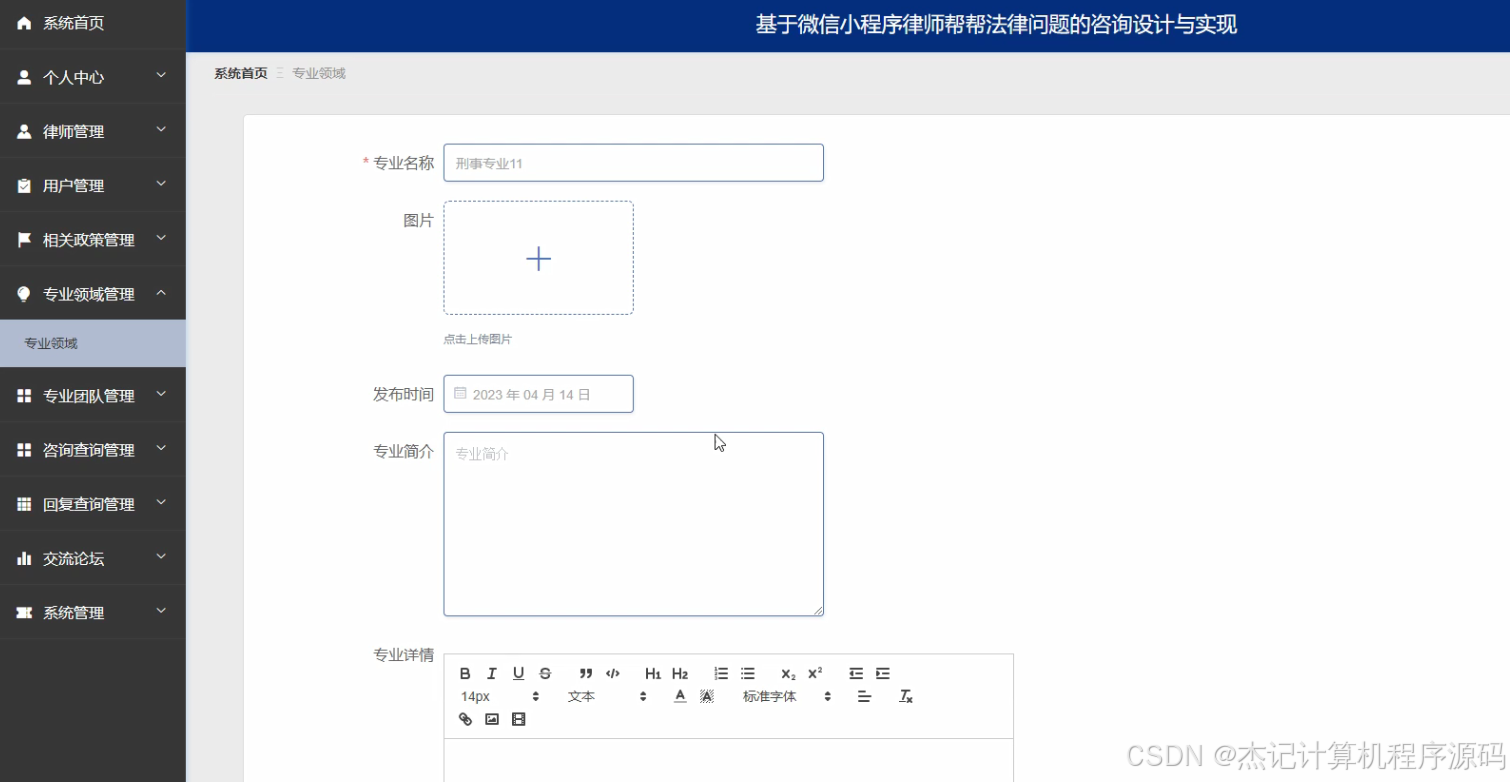The width and height of the screenshot is (1510, 782).
Task: Click the flag icon beside 相关政策管理
Action: [25, 239]
